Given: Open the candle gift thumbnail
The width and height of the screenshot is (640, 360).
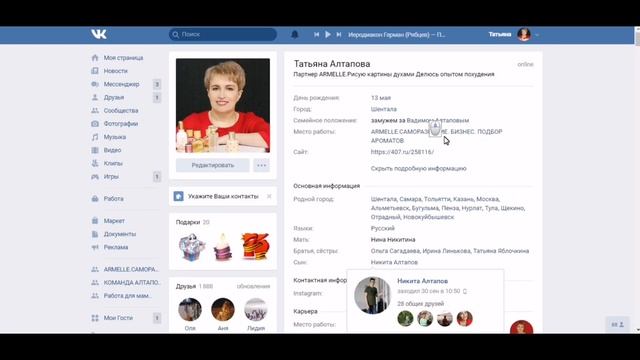Looking at the screenshot, I should (223, 247).
